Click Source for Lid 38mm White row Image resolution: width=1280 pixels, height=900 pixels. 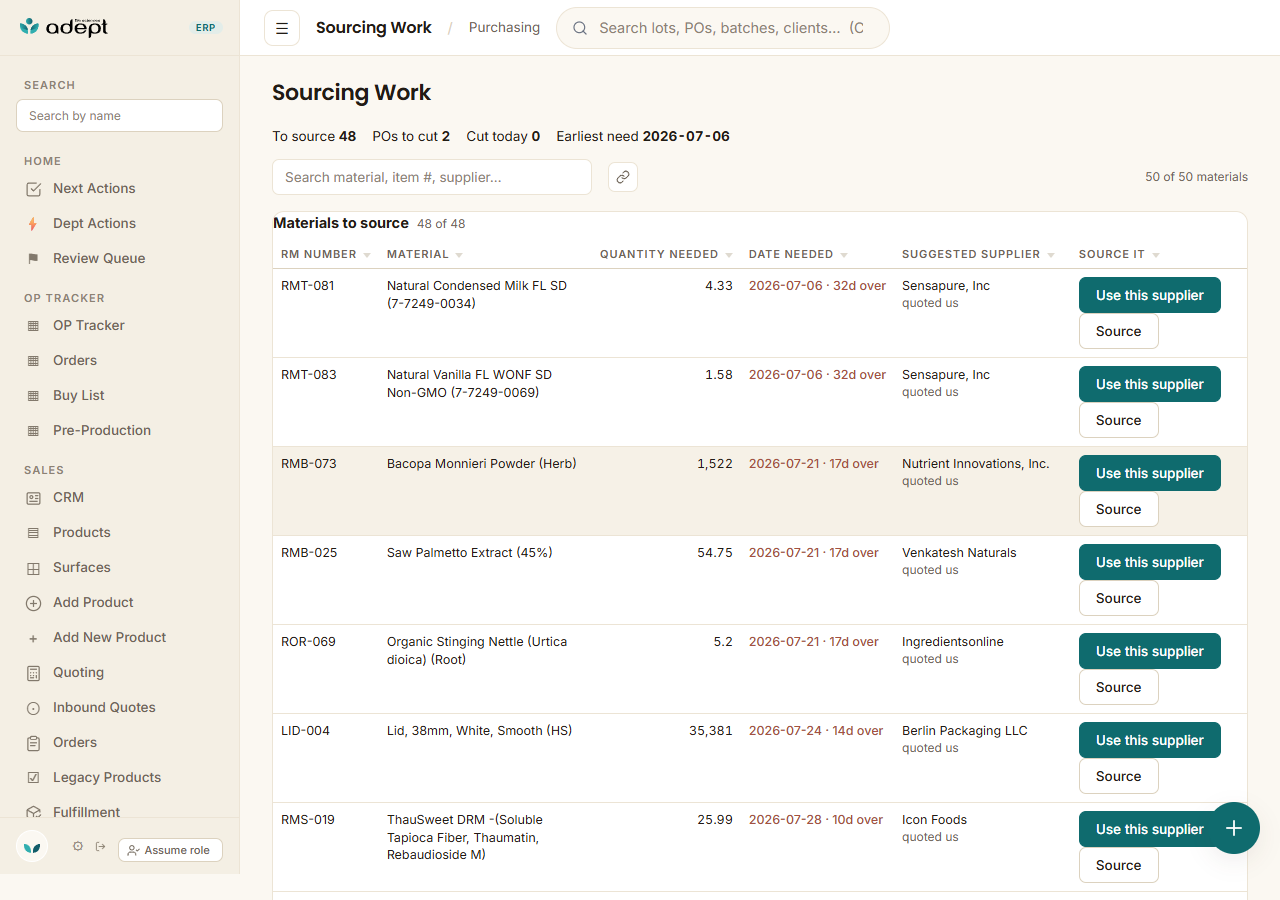point(1118,776)
